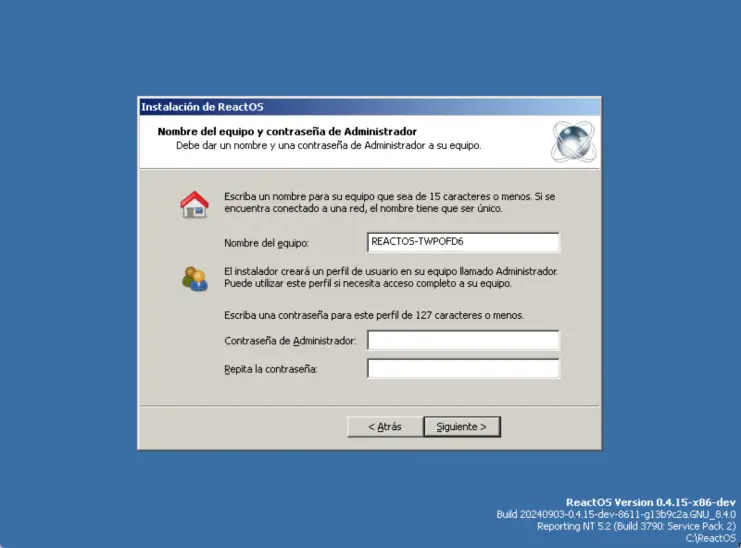Screen dimensions: 741x548
Task: Focus the Nombre del equipo field
Action: pos(463,242)
